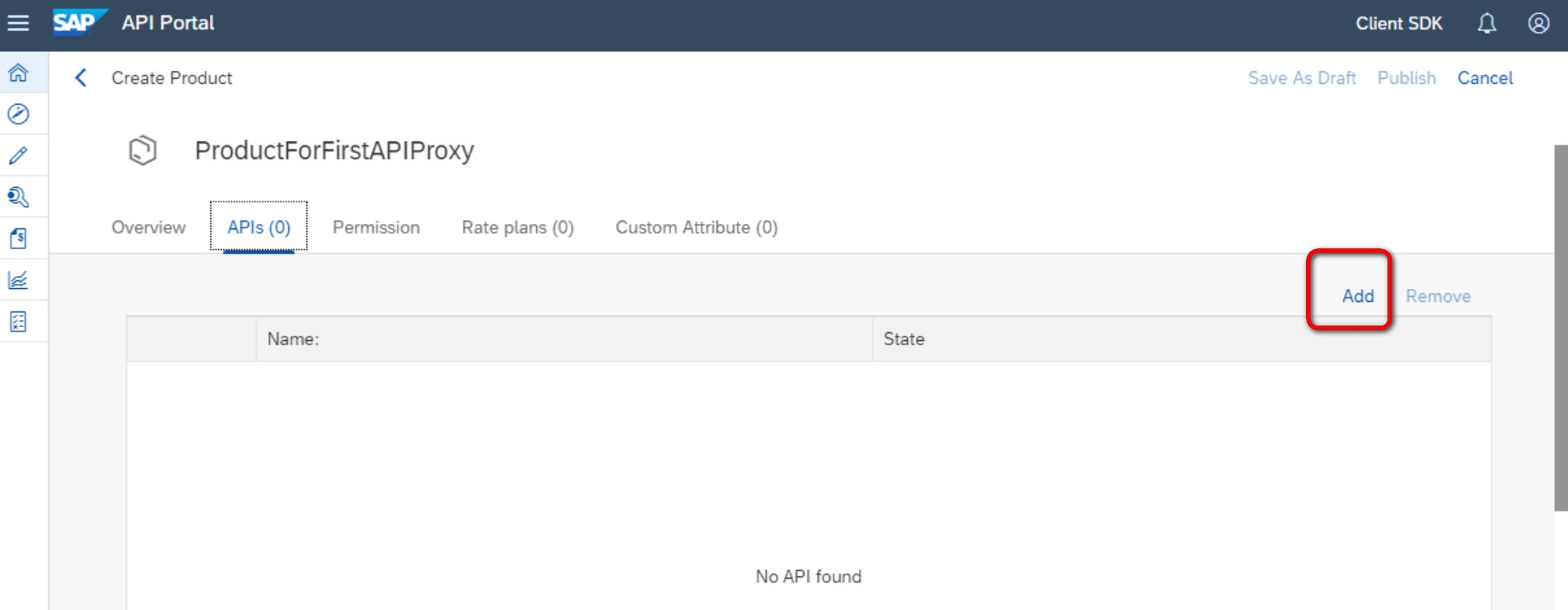Open the notifications bell
Viewport: 1568px width, 610px height.
[x=1487, y=23]
